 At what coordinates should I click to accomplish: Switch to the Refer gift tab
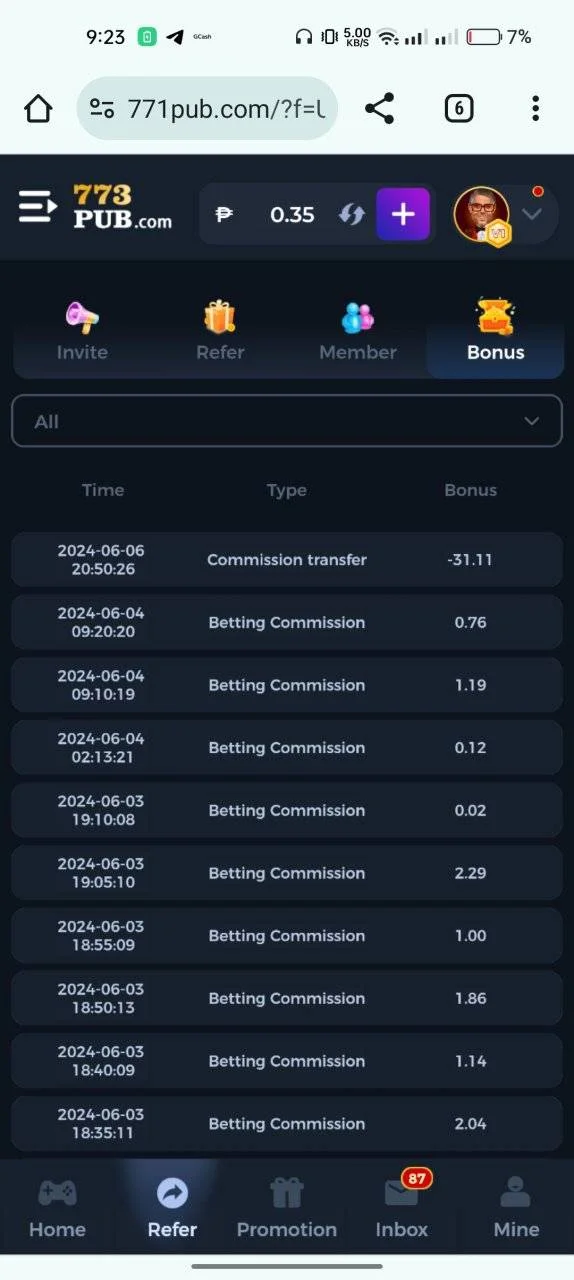220,333
